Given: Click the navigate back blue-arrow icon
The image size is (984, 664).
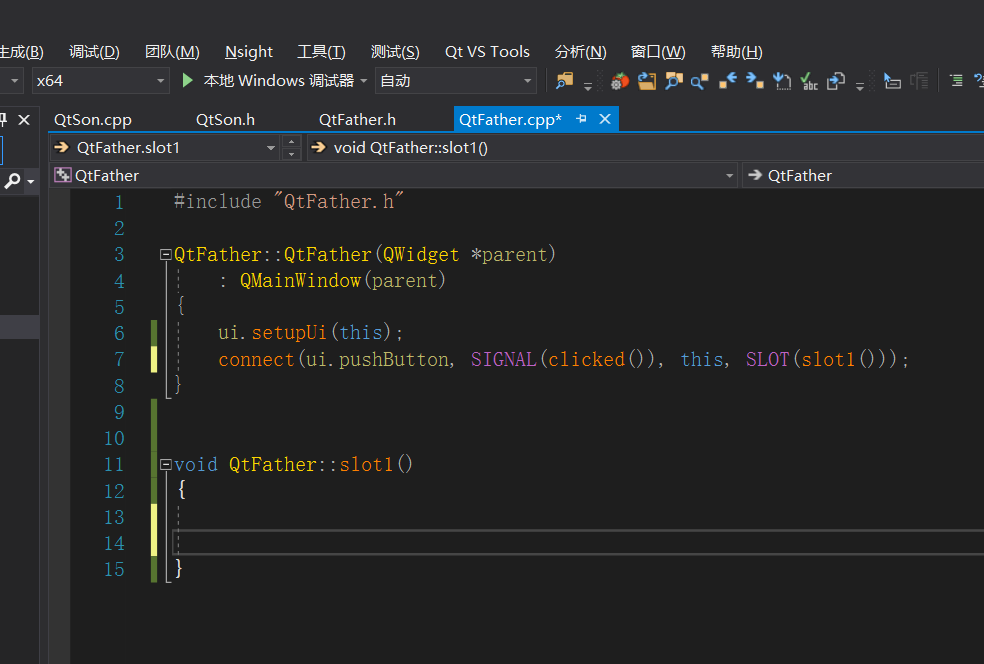Looking at the screenshot, I should click(728, 81).
